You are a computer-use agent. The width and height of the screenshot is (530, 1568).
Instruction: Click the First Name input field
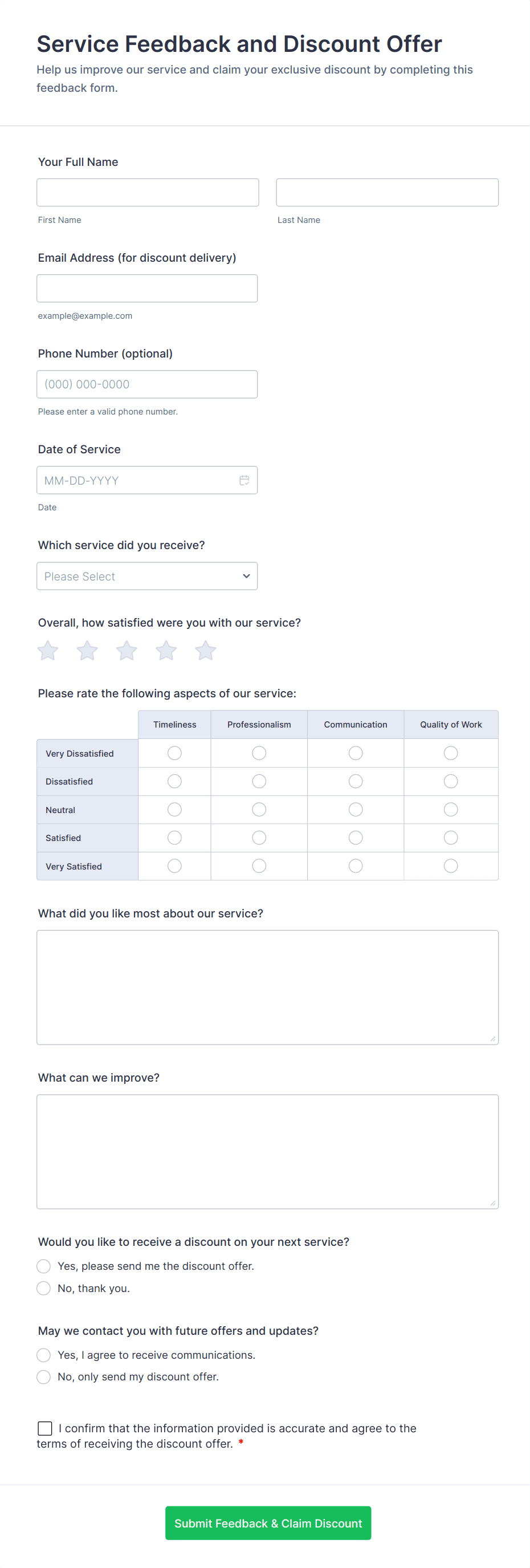[x=148, y=192]
